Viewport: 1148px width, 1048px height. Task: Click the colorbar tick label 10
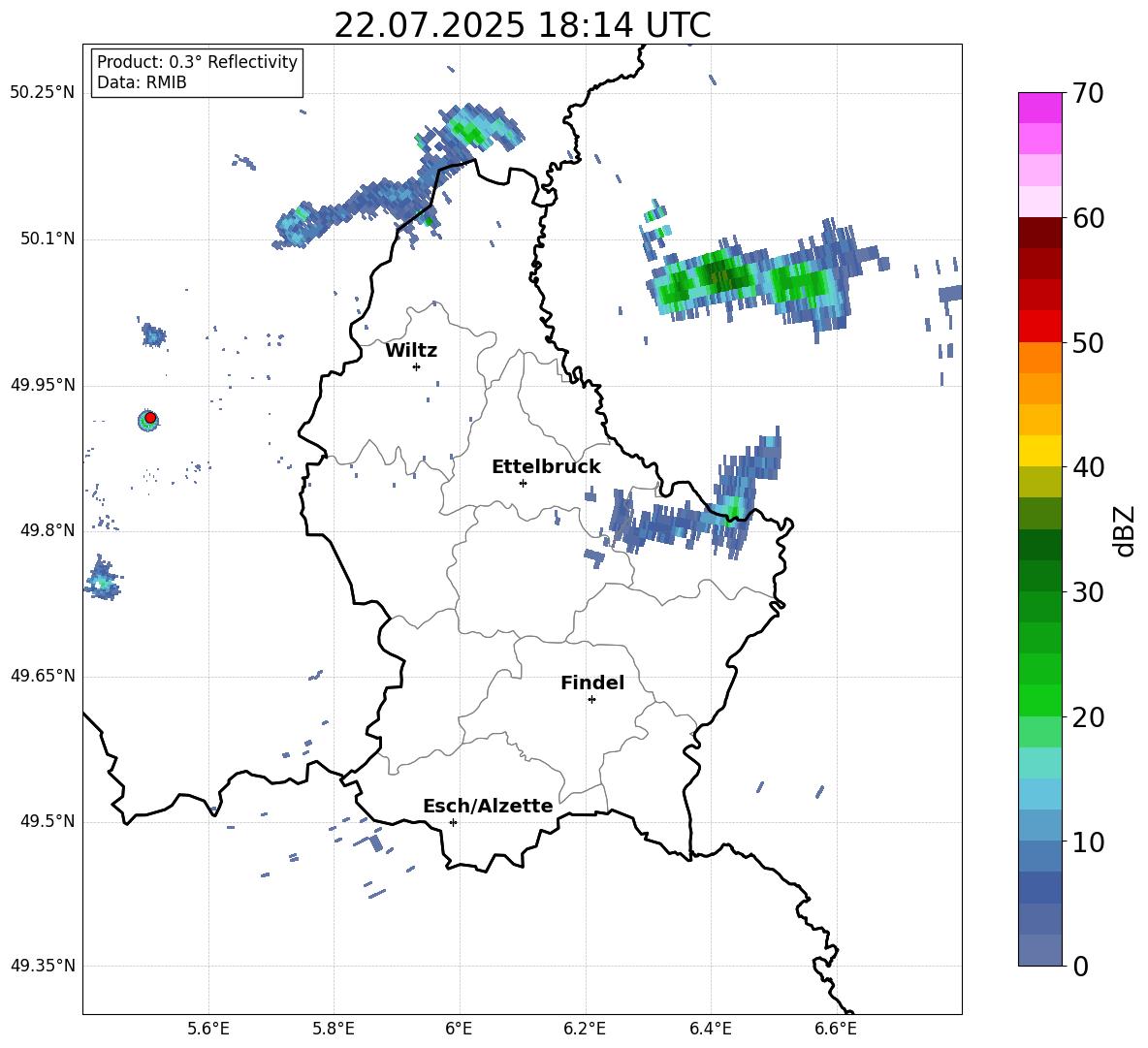[1088, 842]
